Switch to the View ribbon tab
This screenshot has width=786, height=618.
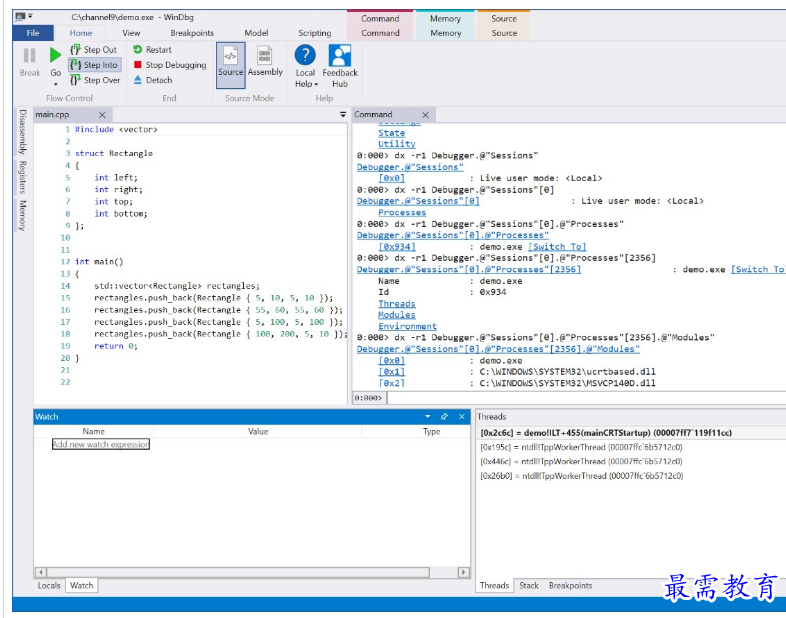click(131, 33)
